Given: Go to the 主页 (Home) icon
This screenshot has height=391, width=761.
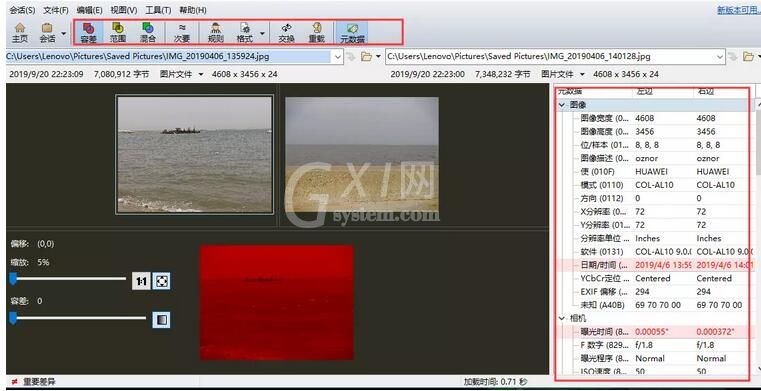Looking at the screenshot, I should point(20,33).
